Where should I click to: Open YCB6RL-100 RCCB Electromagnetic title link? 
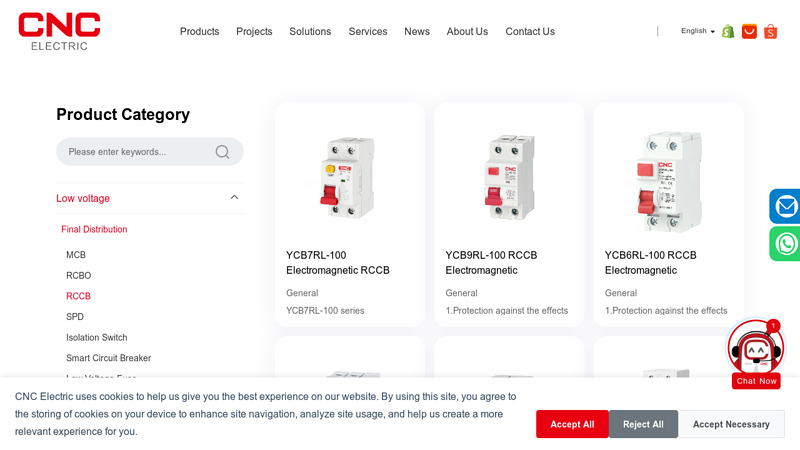click(x=651, y=263)
